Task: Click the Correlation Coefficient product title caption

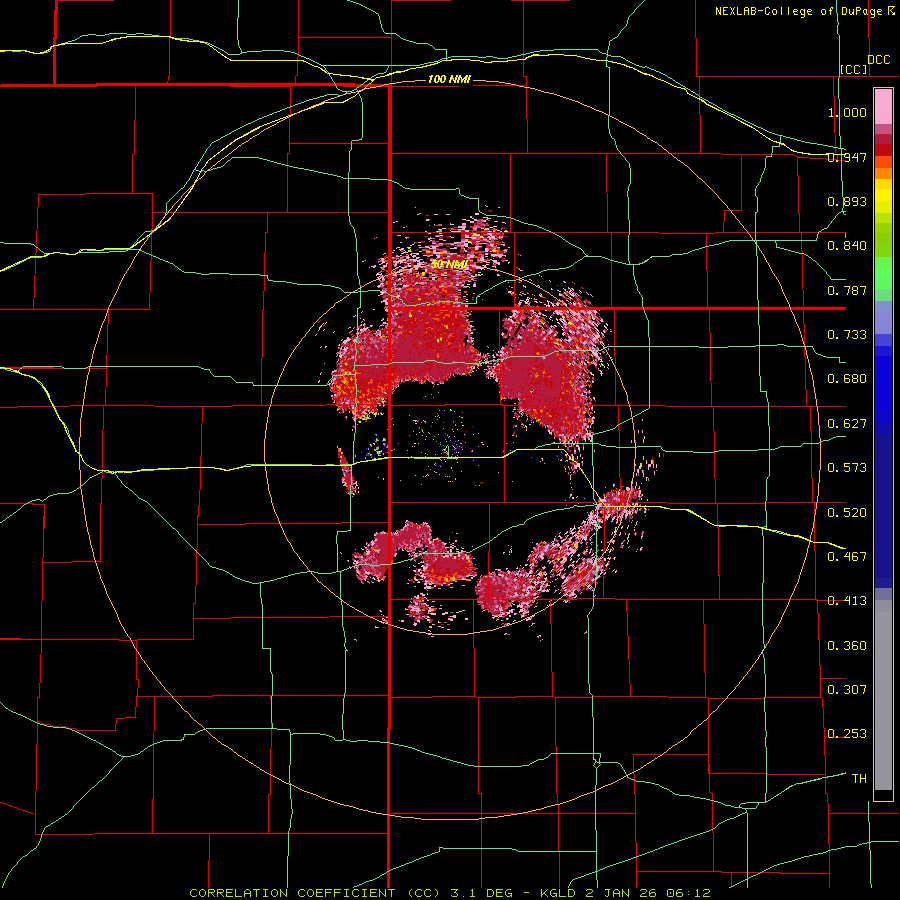Action: click(450, 893)
